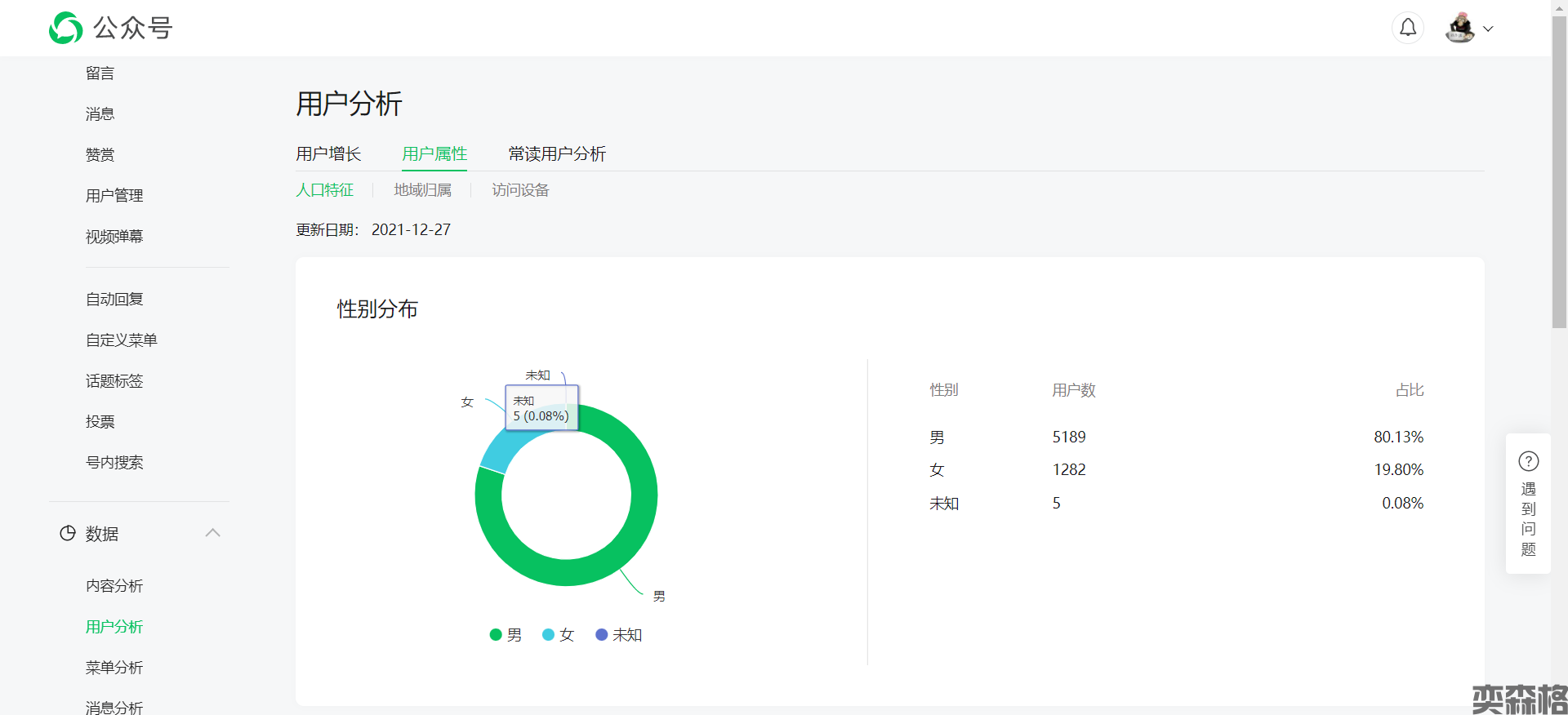Image resolution: width=1568 pixels, height=715 pixels.
Task: Collapse the 数据 sidebar section
Action: [x=213, y=533]
